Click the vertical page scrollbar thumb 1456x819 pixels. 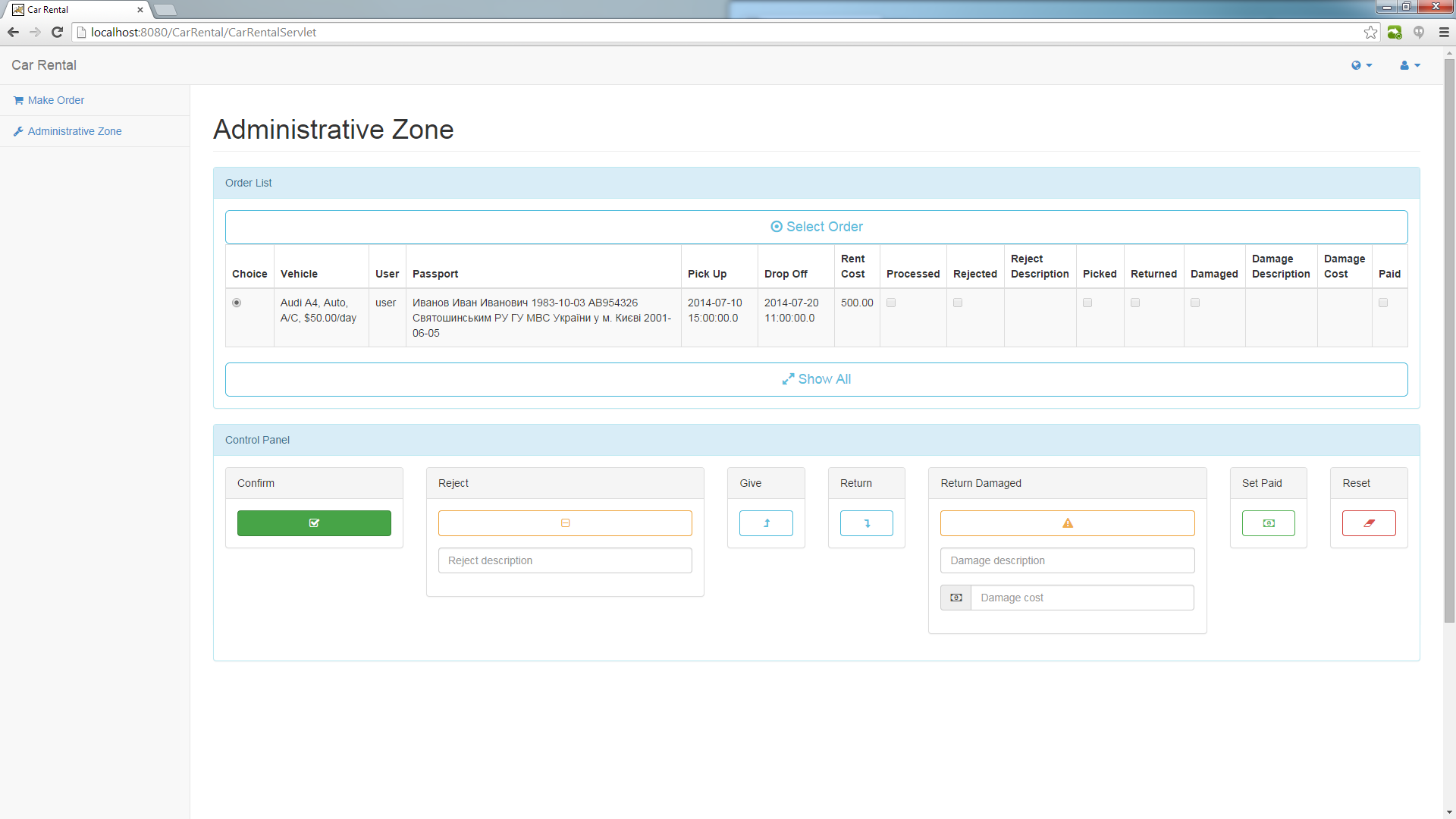tap(1449, 341)
